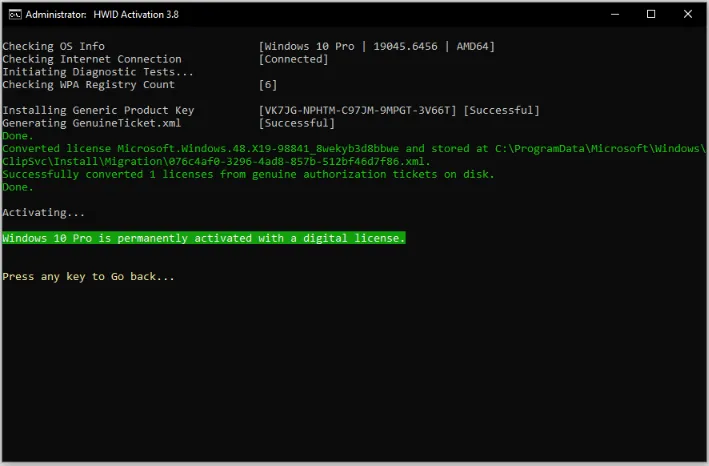Click the [Successful] status after product key
The height and width of the screenshot is (466, 709).
pyautogui.click(x=501, y=110)
